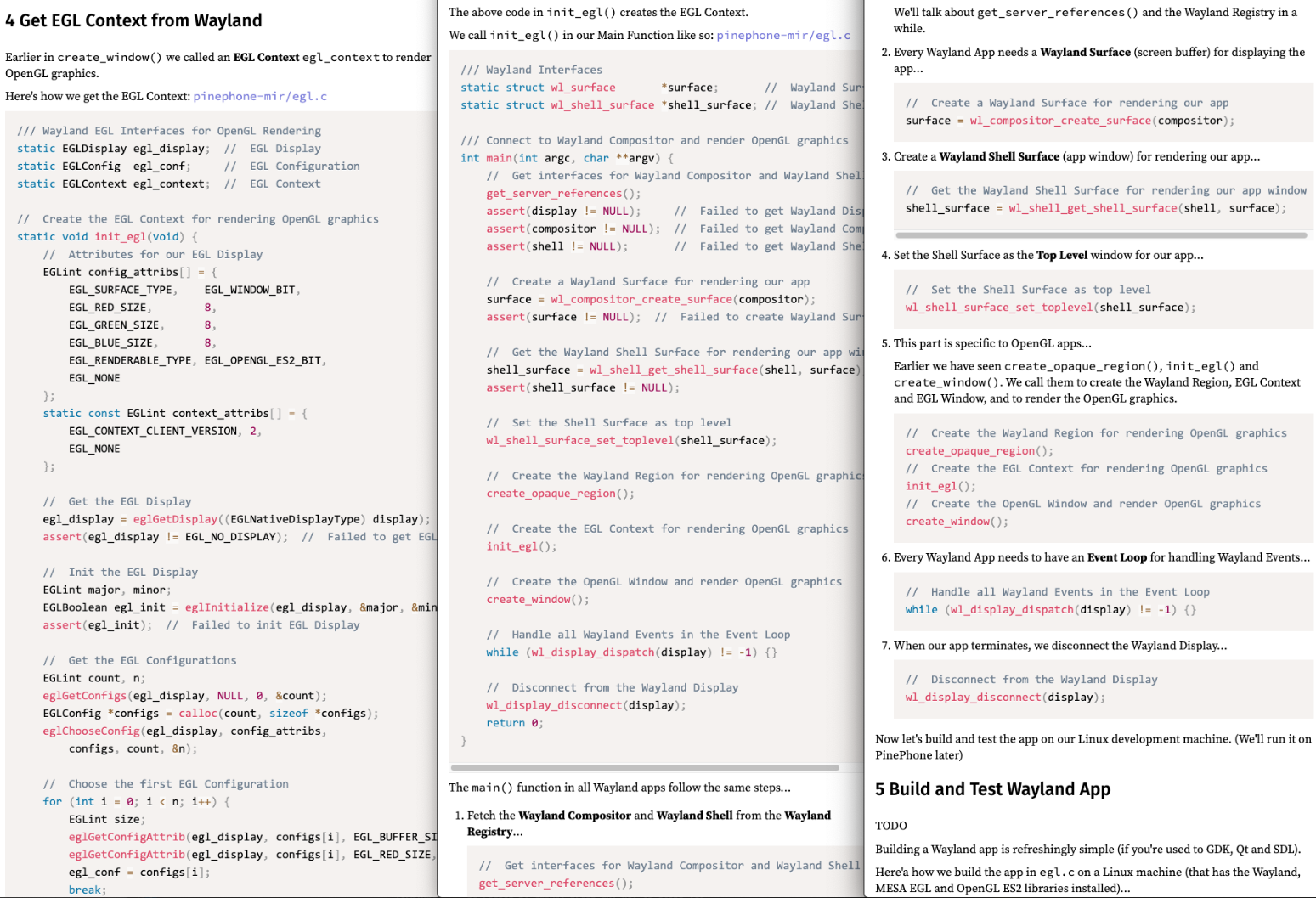Click the horizontal scrollbar below the main() code block

(x=646, y=767)
